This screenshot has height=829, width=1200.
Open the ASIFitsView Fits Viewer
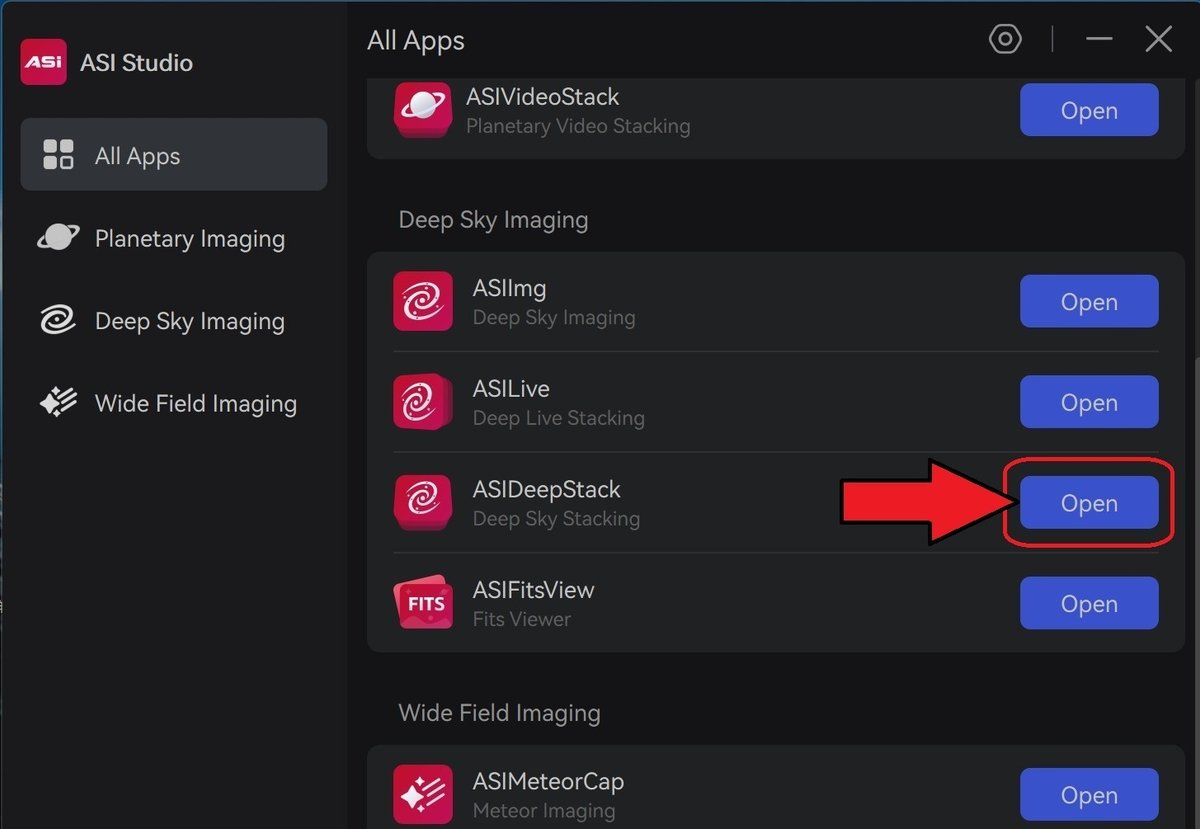(1088, 603)
